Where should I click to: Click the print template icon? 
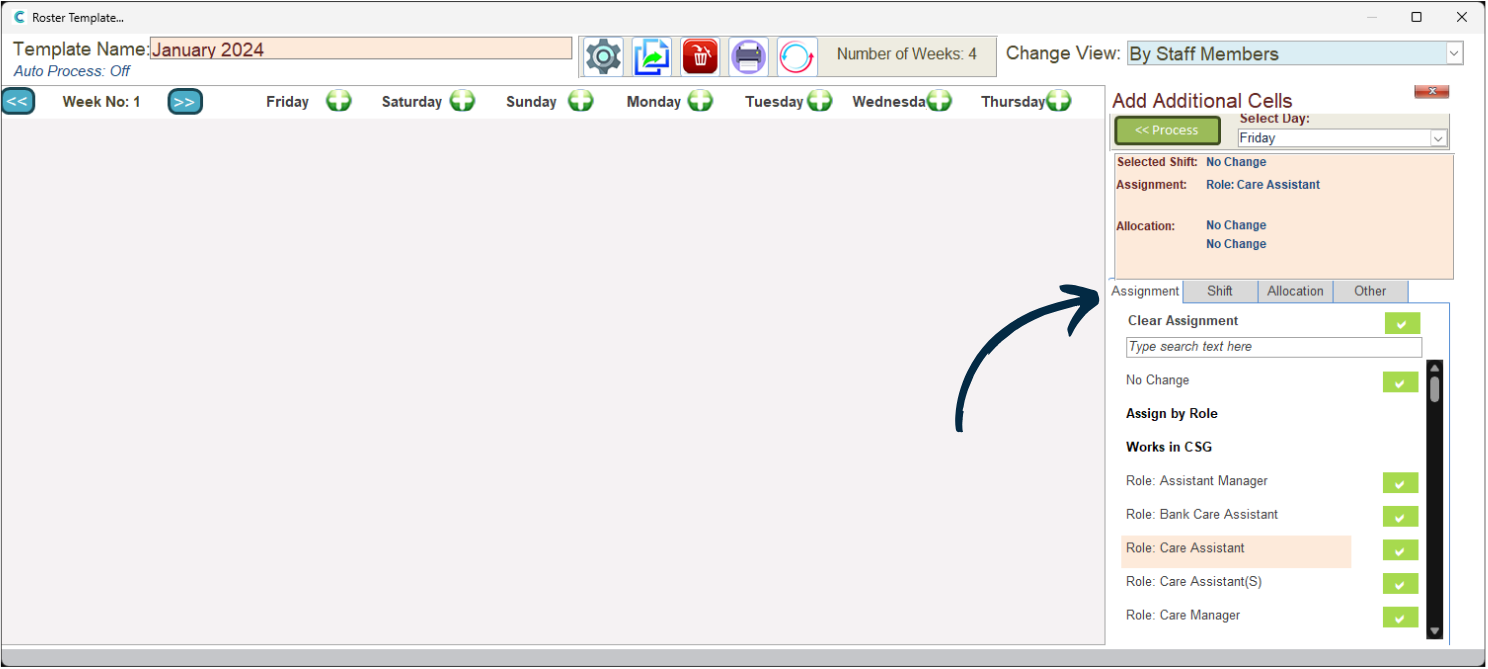point(748,56)
